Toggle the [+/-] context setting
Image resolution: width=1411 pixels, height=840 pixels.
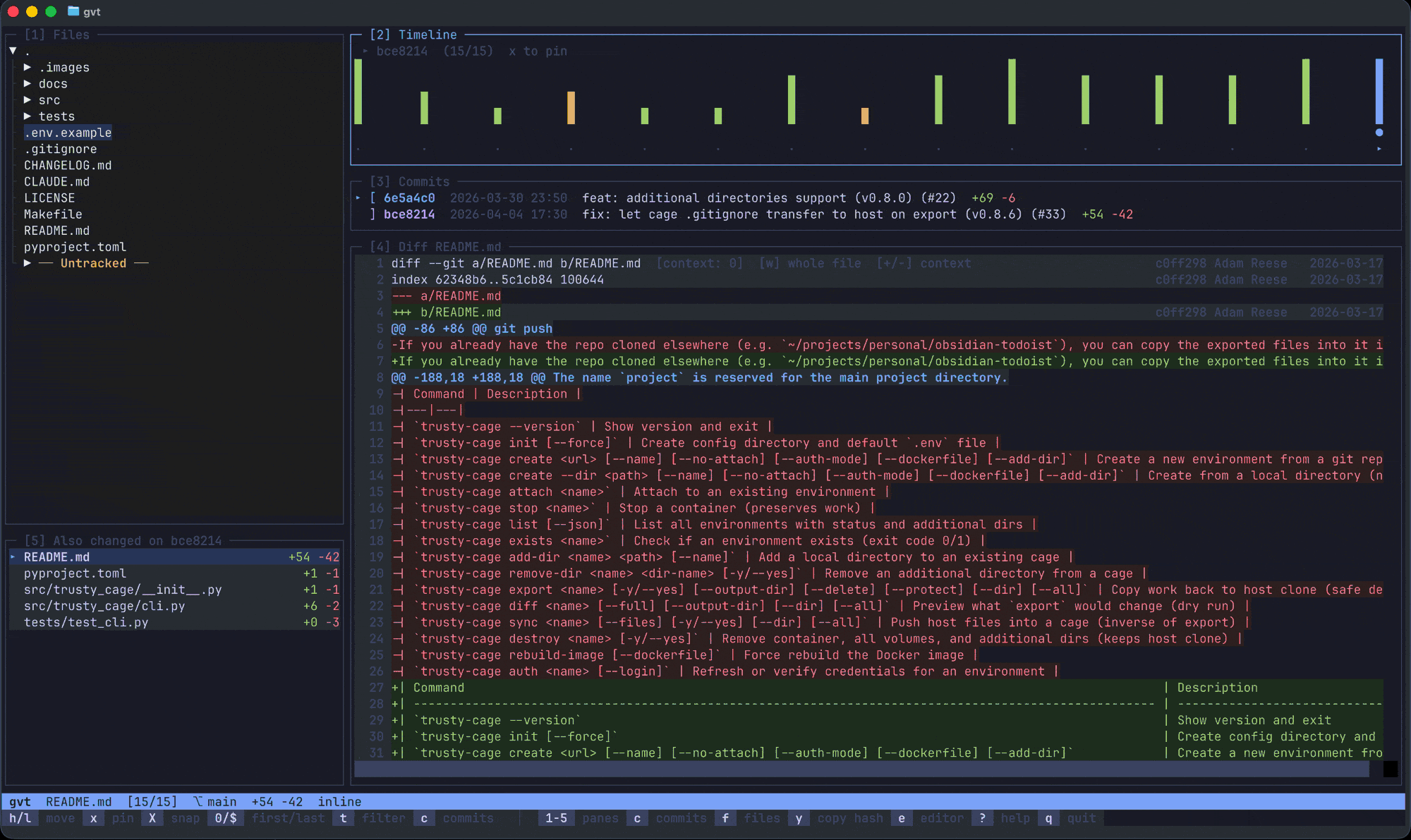pos(923,263)
